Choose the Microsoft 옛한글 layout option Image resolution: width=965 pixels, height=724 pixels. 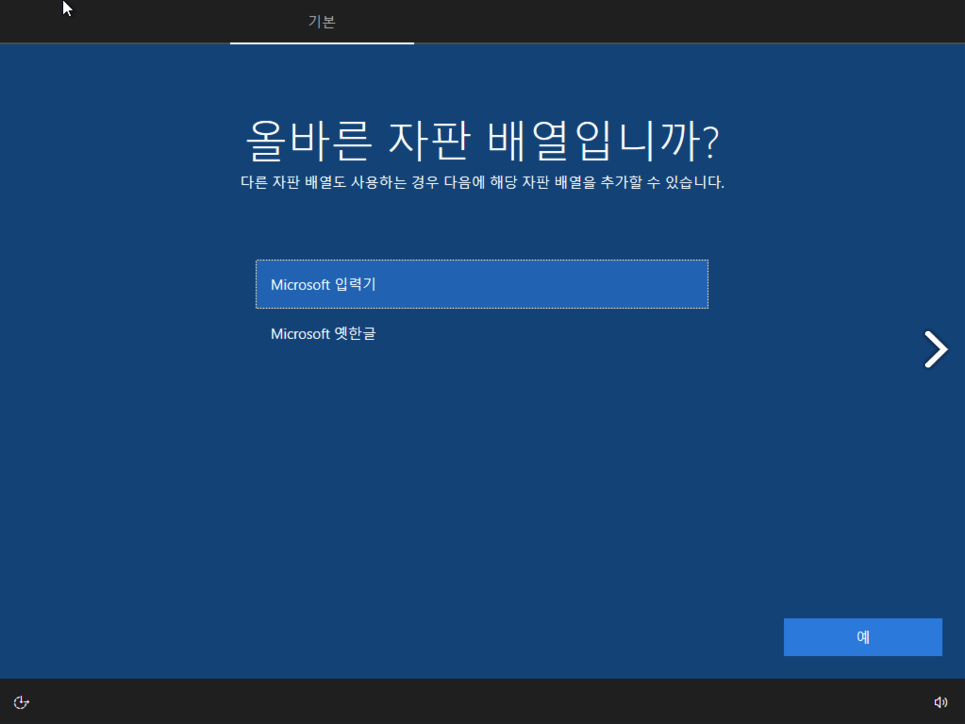(x=482, y=334)
